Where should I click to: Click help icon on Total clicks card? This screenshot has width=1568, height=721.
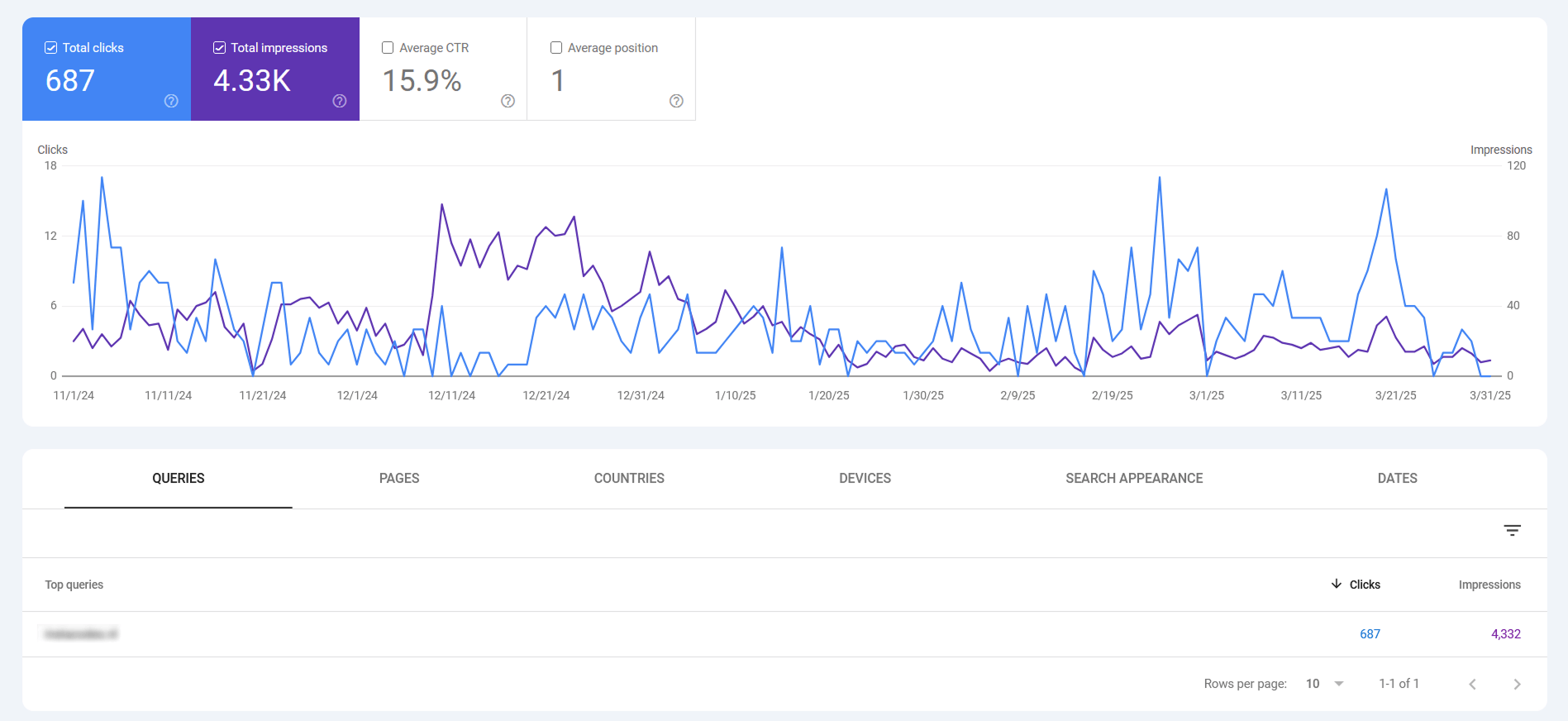click(x=171, y=101)
